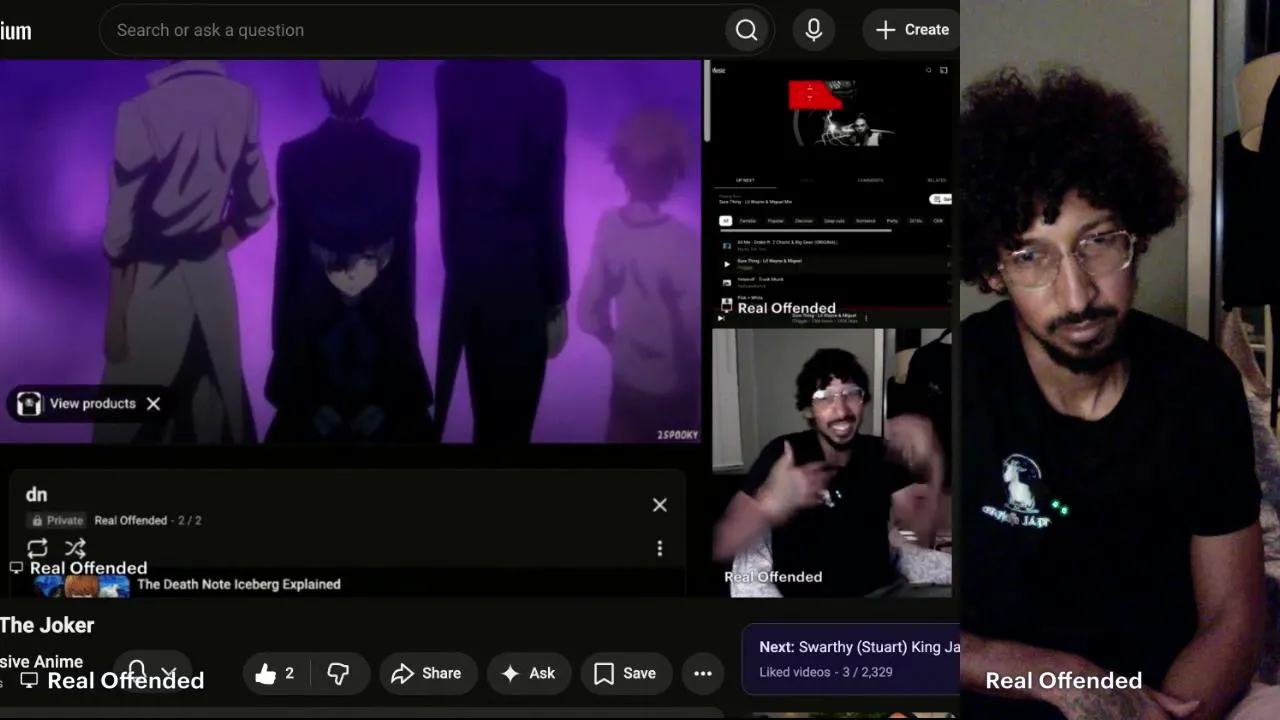The height and width of the screenshot is (720, 1280).
Task: Open the Create menu
Action: 912,30
